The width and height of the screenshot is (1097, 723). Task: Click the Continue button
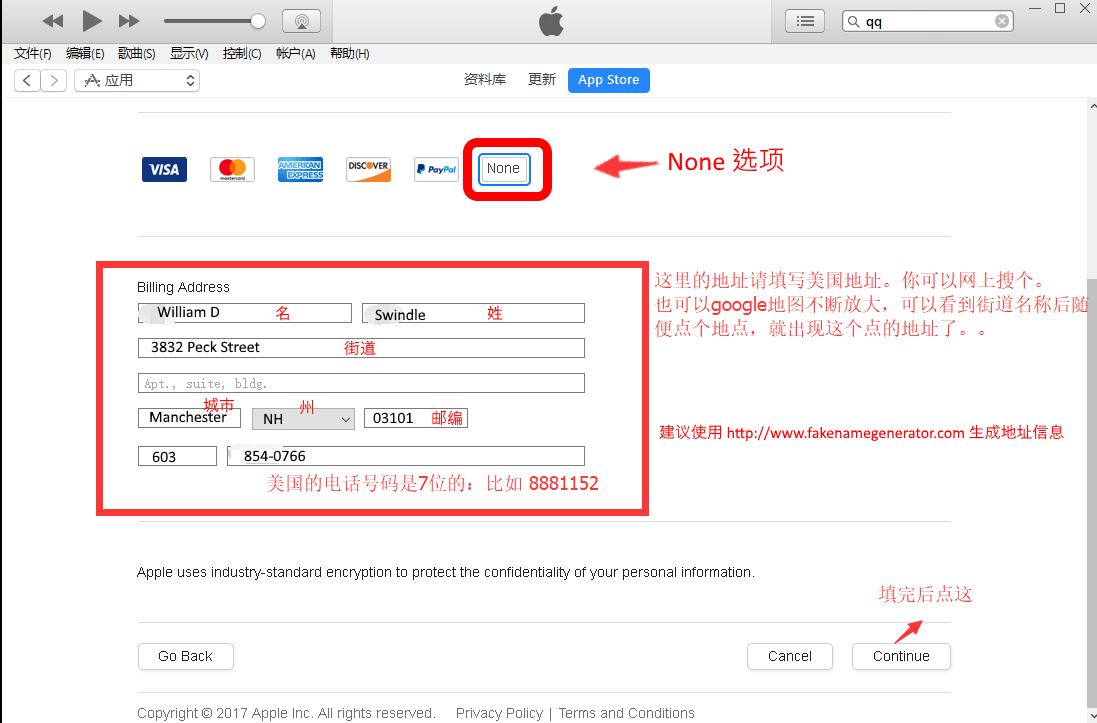(901, 656)
